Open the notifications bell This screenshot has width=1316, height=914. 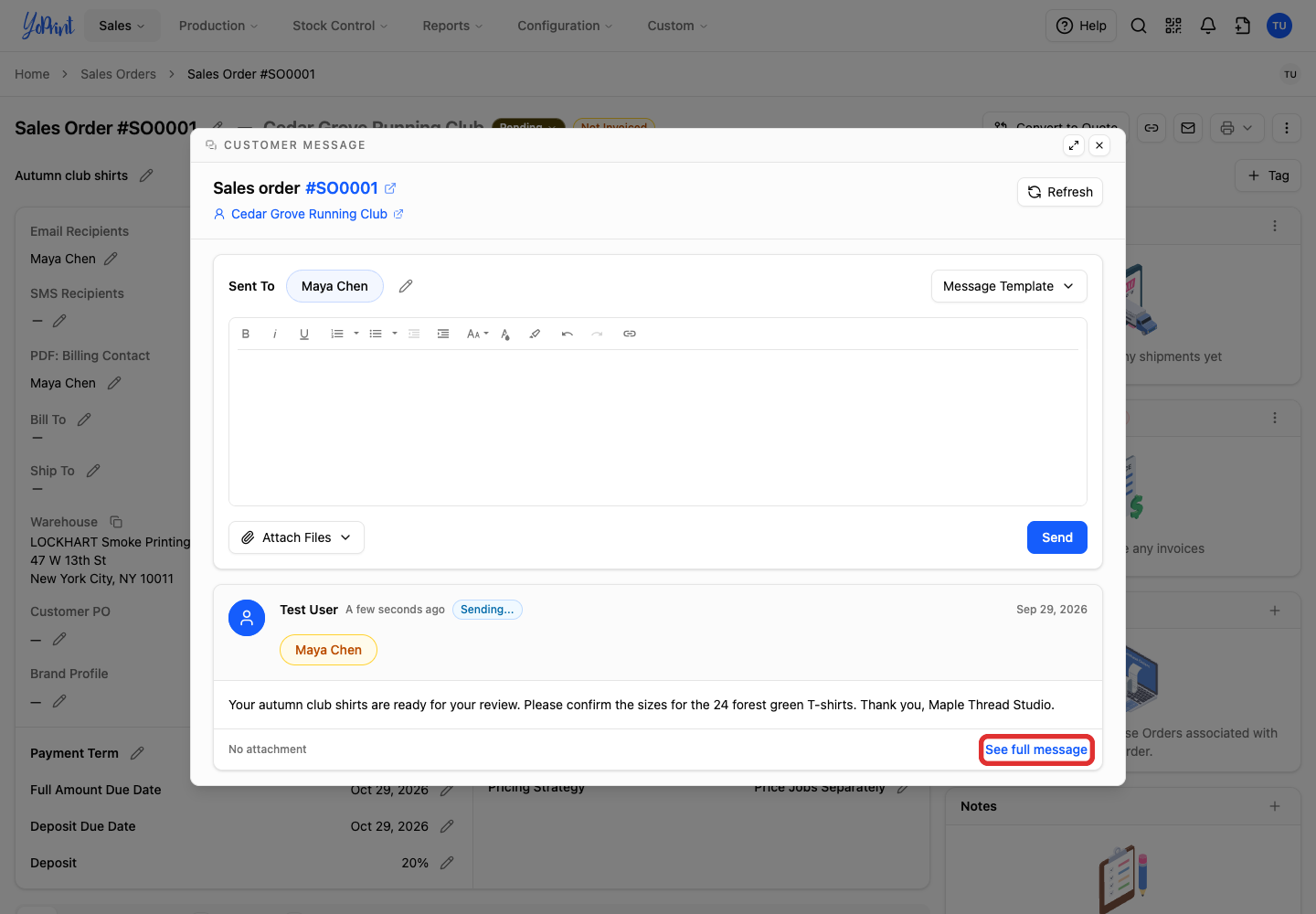click(x=1208, y=26)
